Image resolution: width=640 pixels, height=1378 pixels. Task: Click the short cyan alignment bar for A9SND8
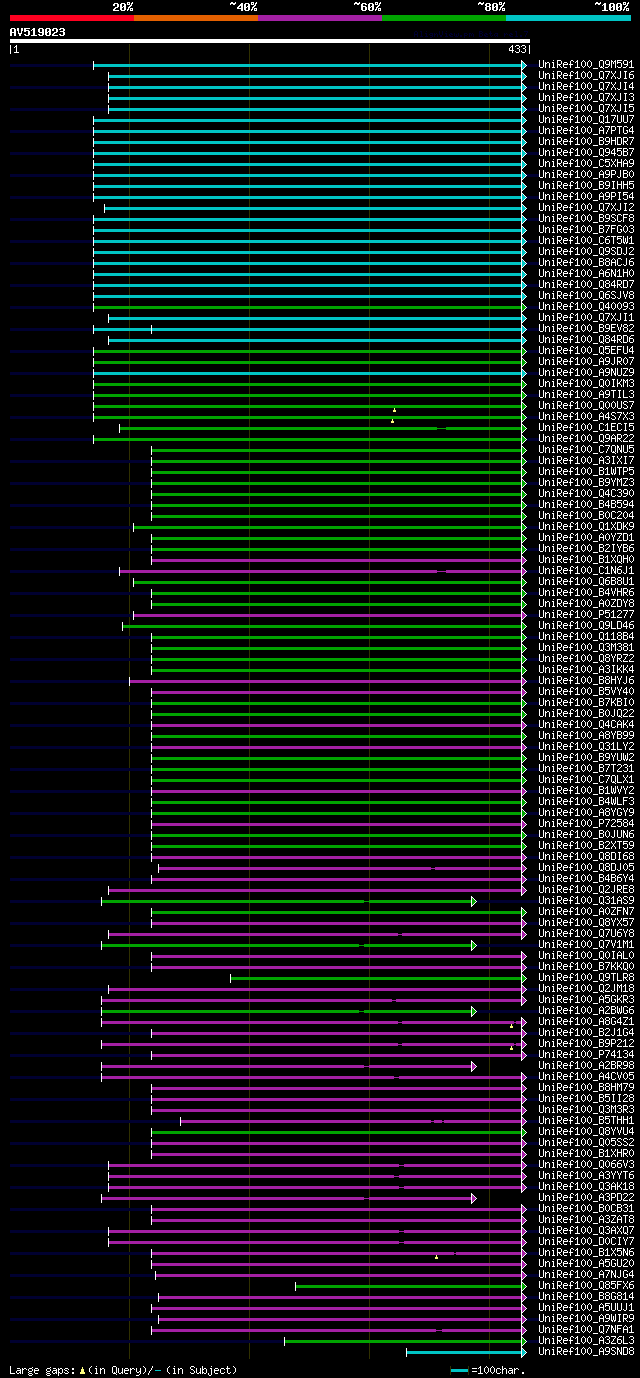[x=464, y=1352]
